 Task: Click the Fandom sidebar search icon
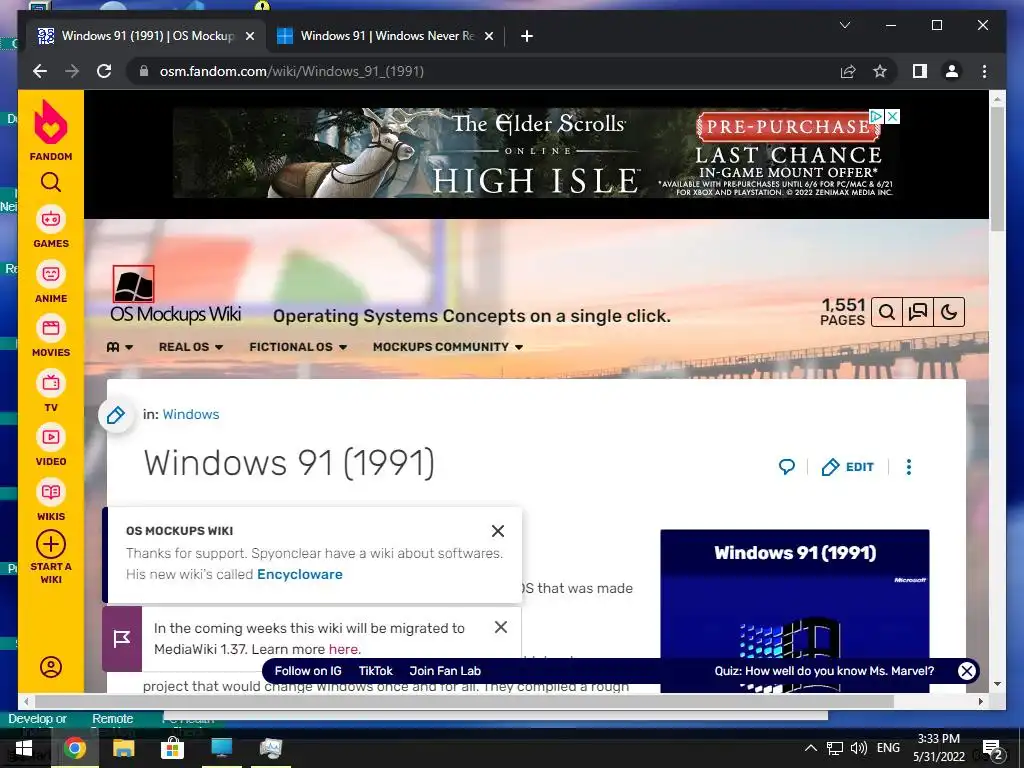click(x=50, y=182)
